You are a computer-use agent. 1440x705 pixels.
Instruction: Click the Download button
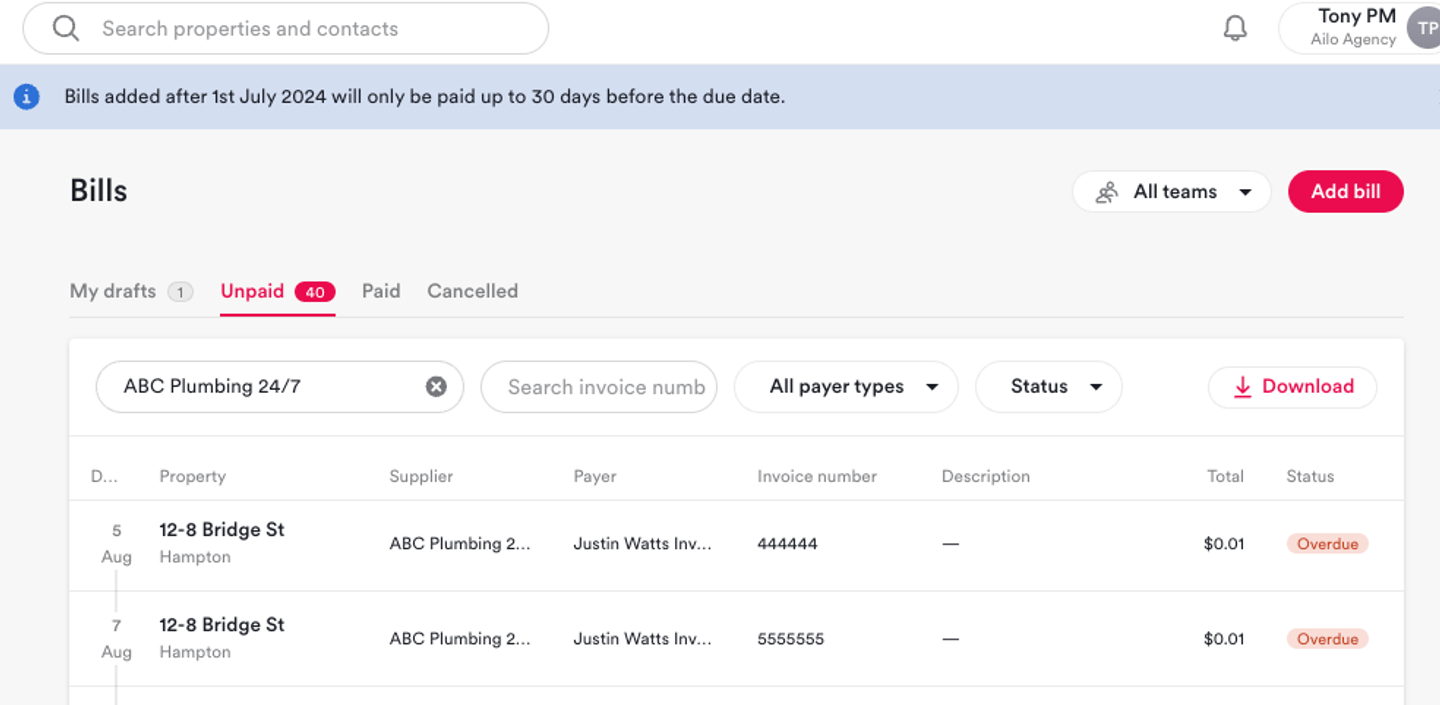coord(1292,387)
